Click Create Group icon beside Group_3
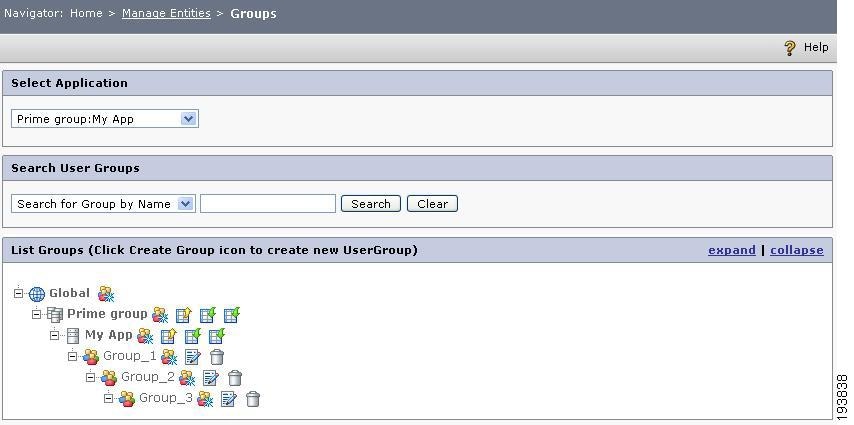 point(205,399)
